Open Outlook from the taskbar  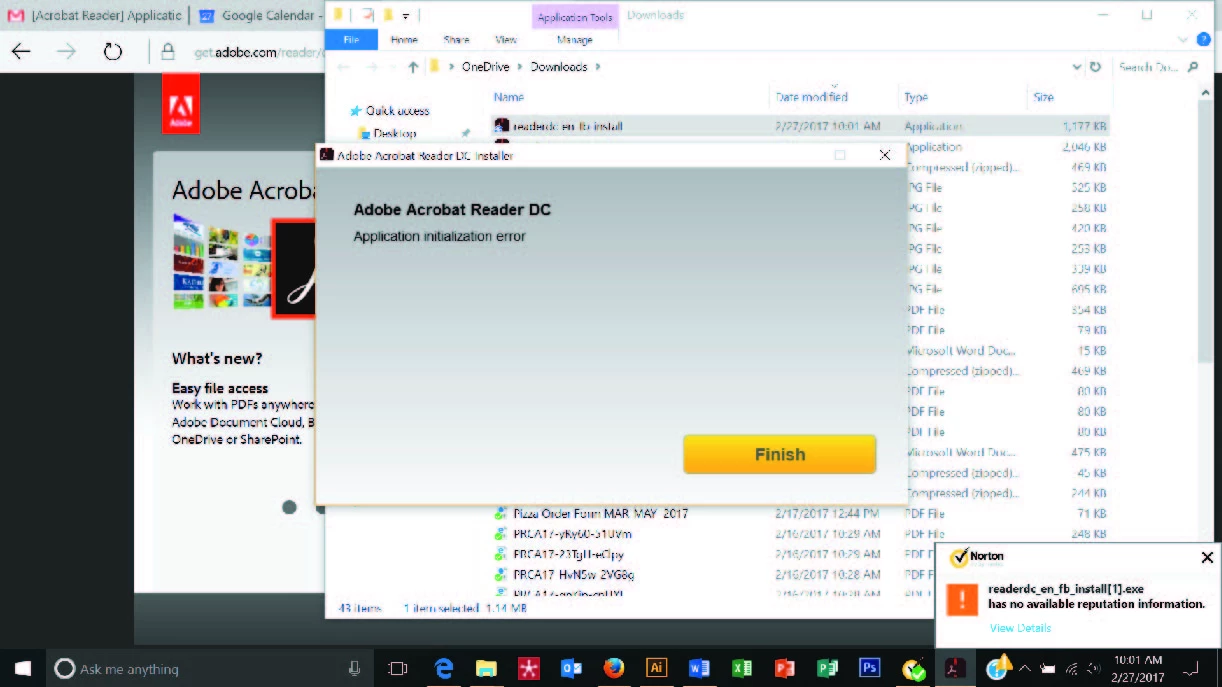tap(571, 668)
